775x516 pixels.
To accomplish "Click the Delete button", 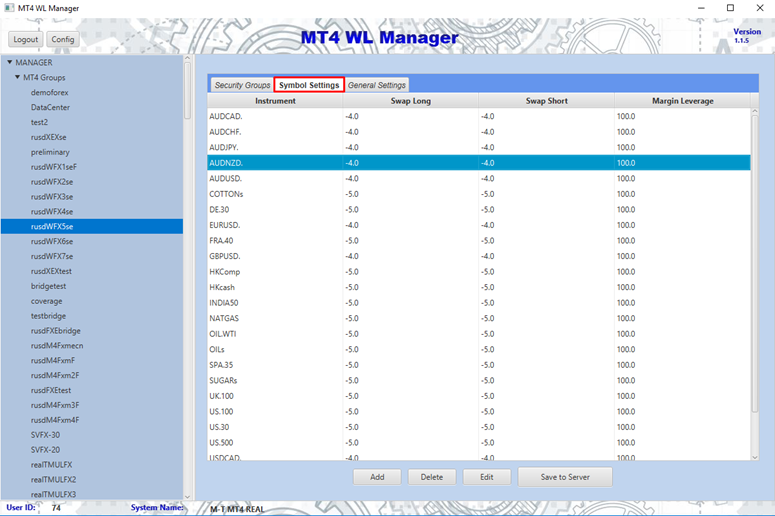I will (432, 477).
